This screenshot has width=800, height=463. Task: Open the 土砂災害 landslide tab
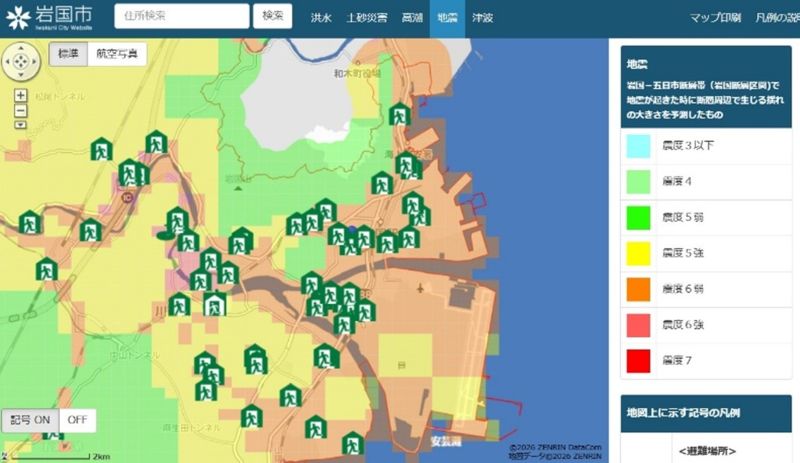(364, 18)
